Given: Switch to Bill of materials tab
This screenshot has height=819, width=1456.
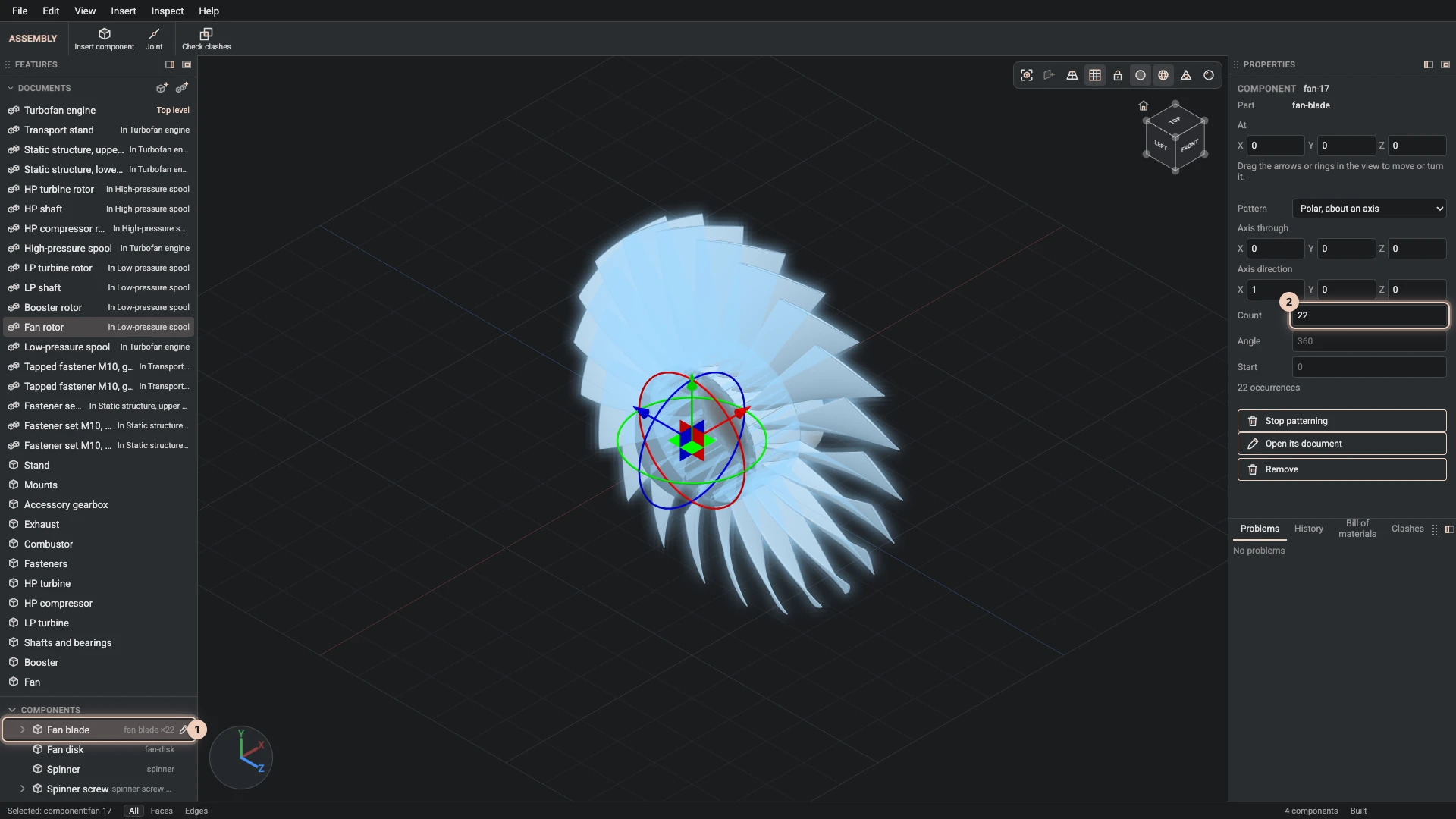Looking at the screenshot, I should tap(1357, 529).
